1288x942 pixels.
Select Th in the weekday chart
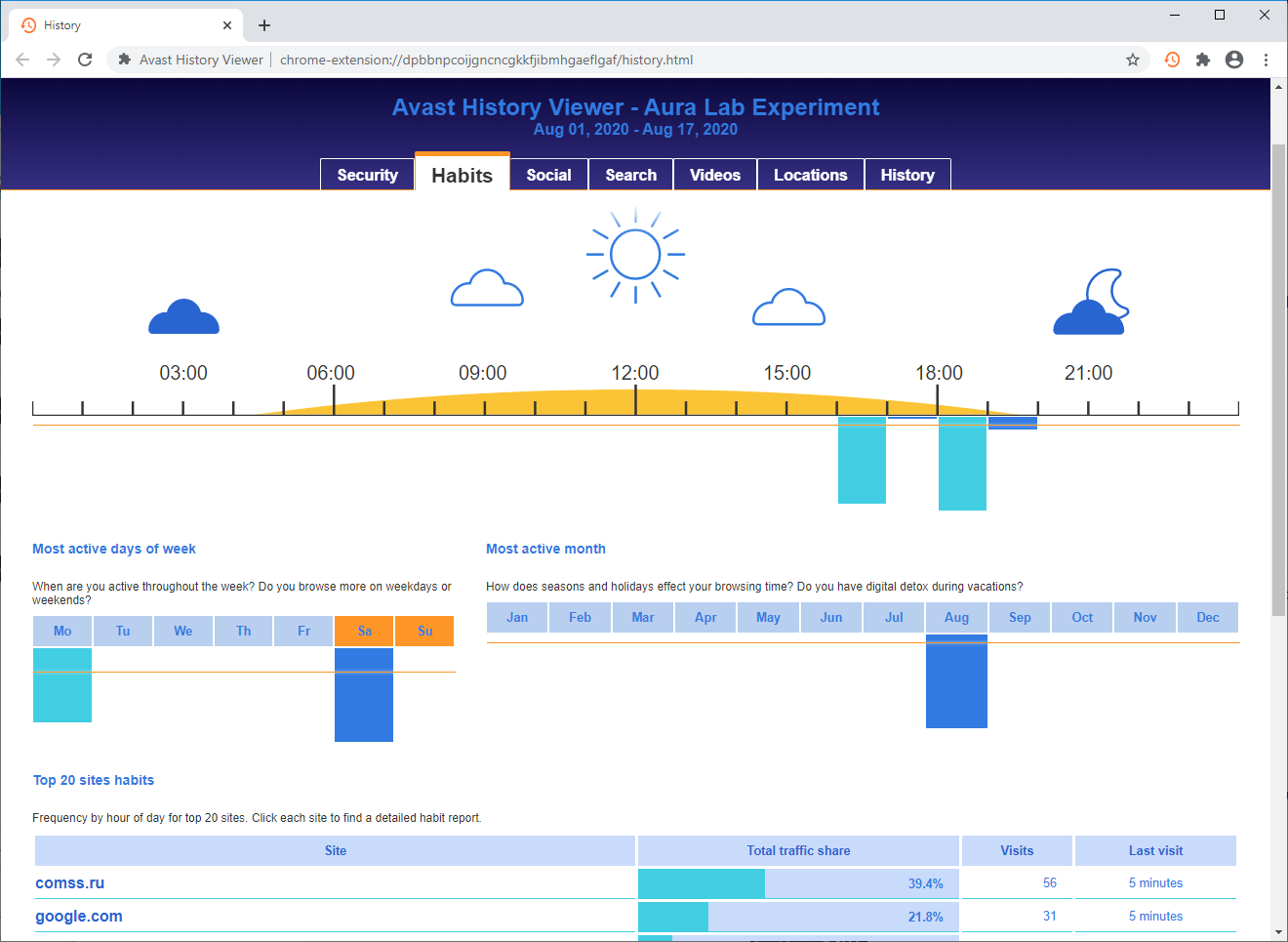click(244, 631)
